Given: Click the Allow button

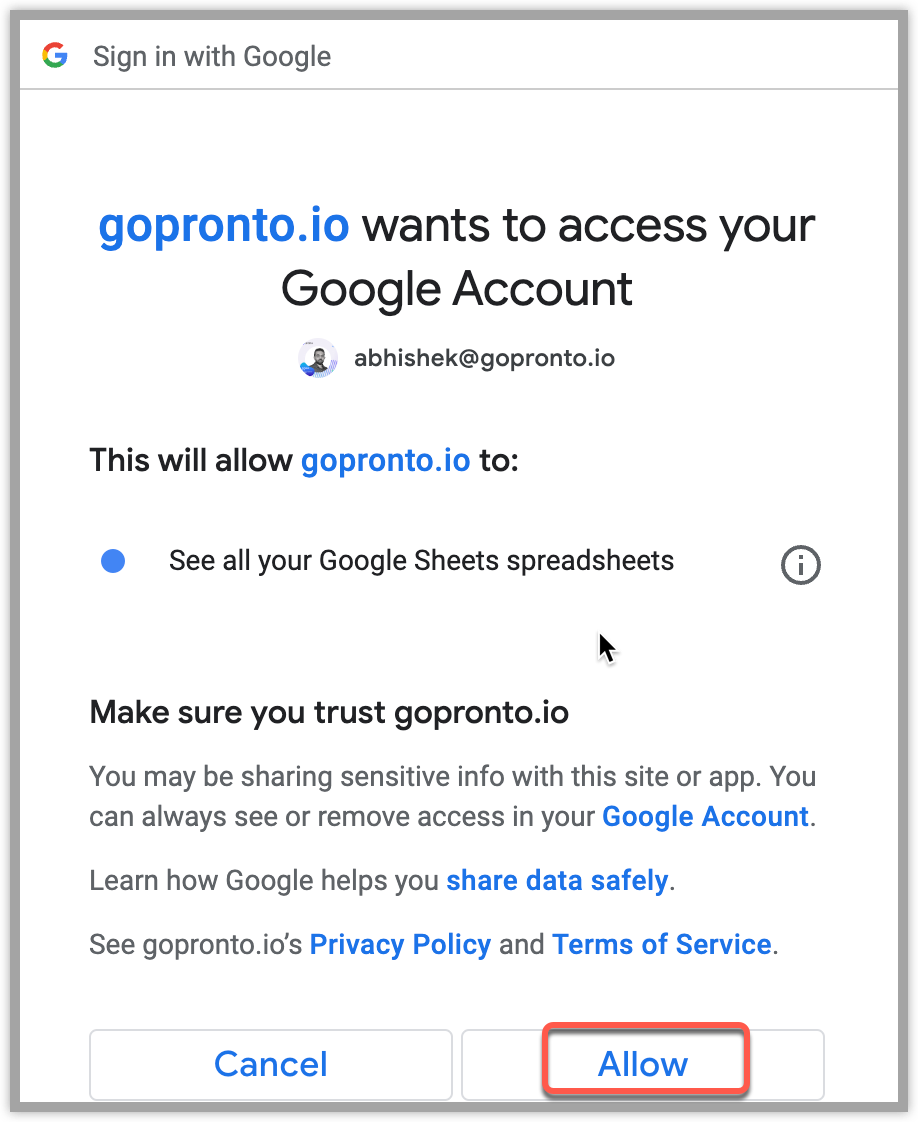Looking at the screenshot, I should pyautogui.click(x=643, y=1064).
